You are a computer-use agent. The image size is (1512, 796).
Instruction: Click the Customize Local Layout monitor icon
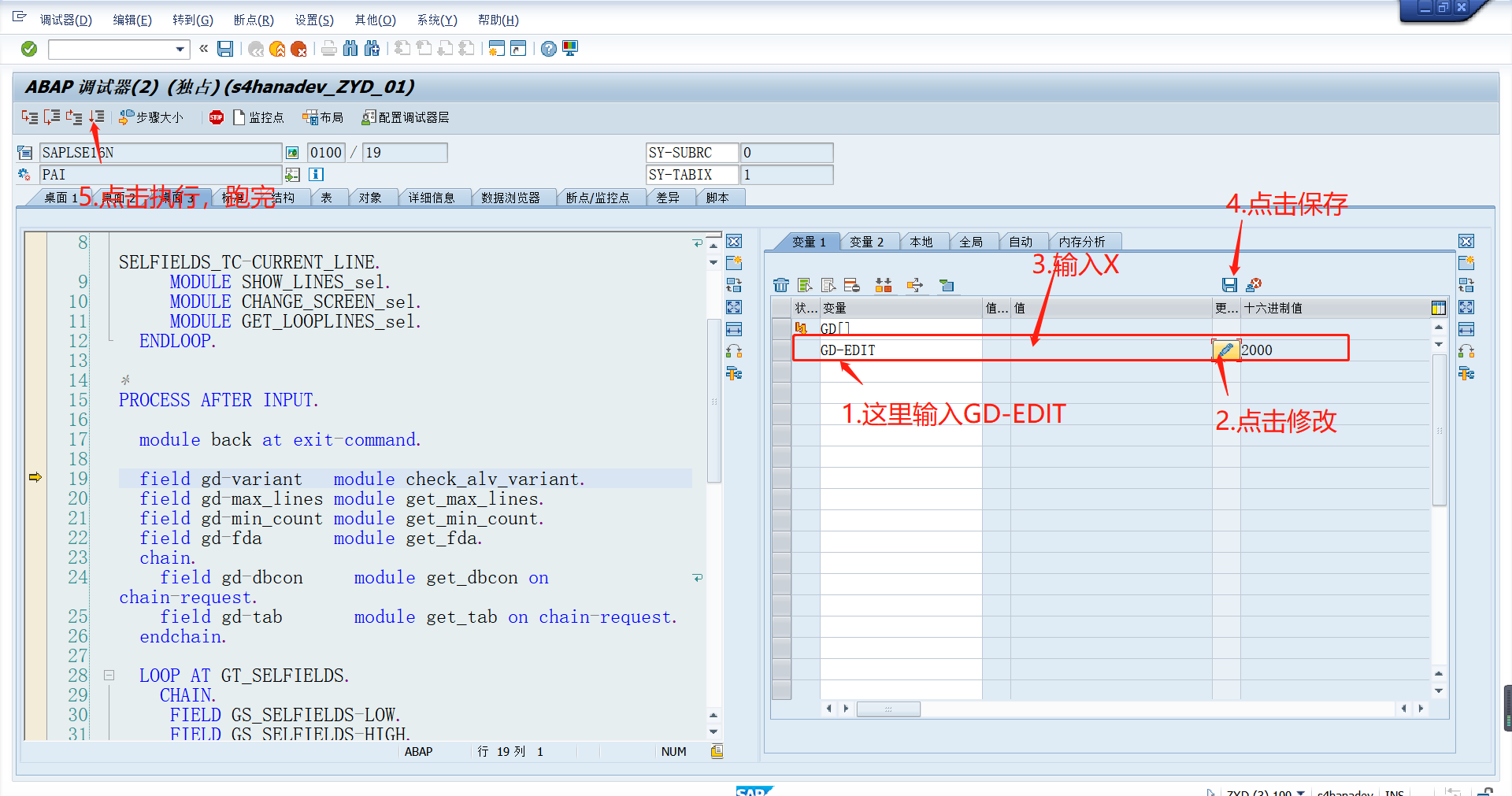[x=570, y=50]
